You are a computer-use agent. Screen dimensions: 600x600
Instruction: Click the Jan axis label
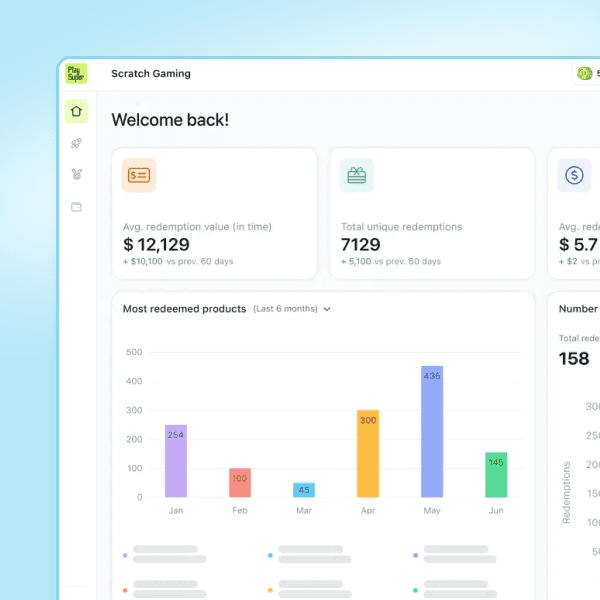tap(176, 510)
